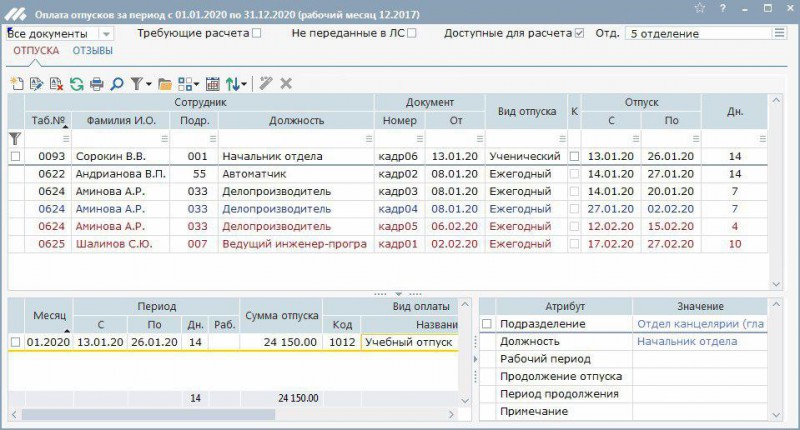The image size is (800, 430).
Task: Open the Все документы dropdown
Action: pyautogui.click(x=106, y=34)
